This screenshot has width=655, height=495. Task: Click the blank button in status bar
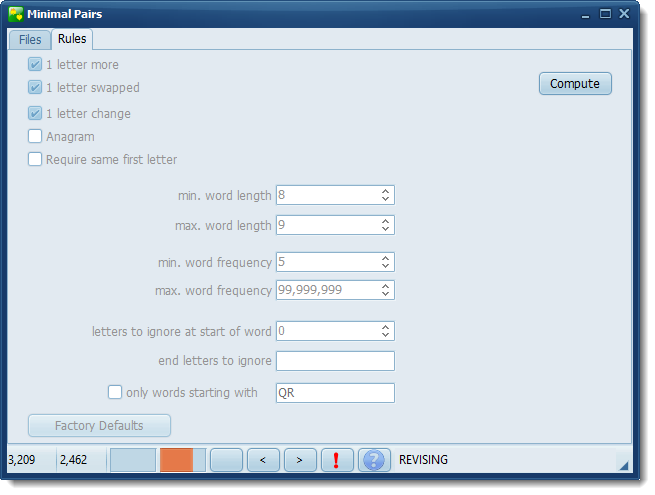tap(226, 460)
